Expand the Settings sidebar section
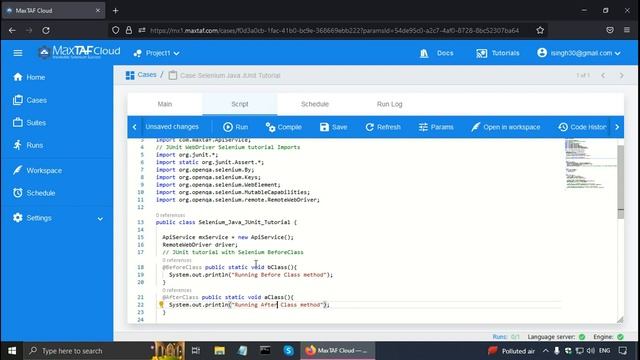Image resolution: width=640 pixels, height=360 pixels. pos(57,218)
